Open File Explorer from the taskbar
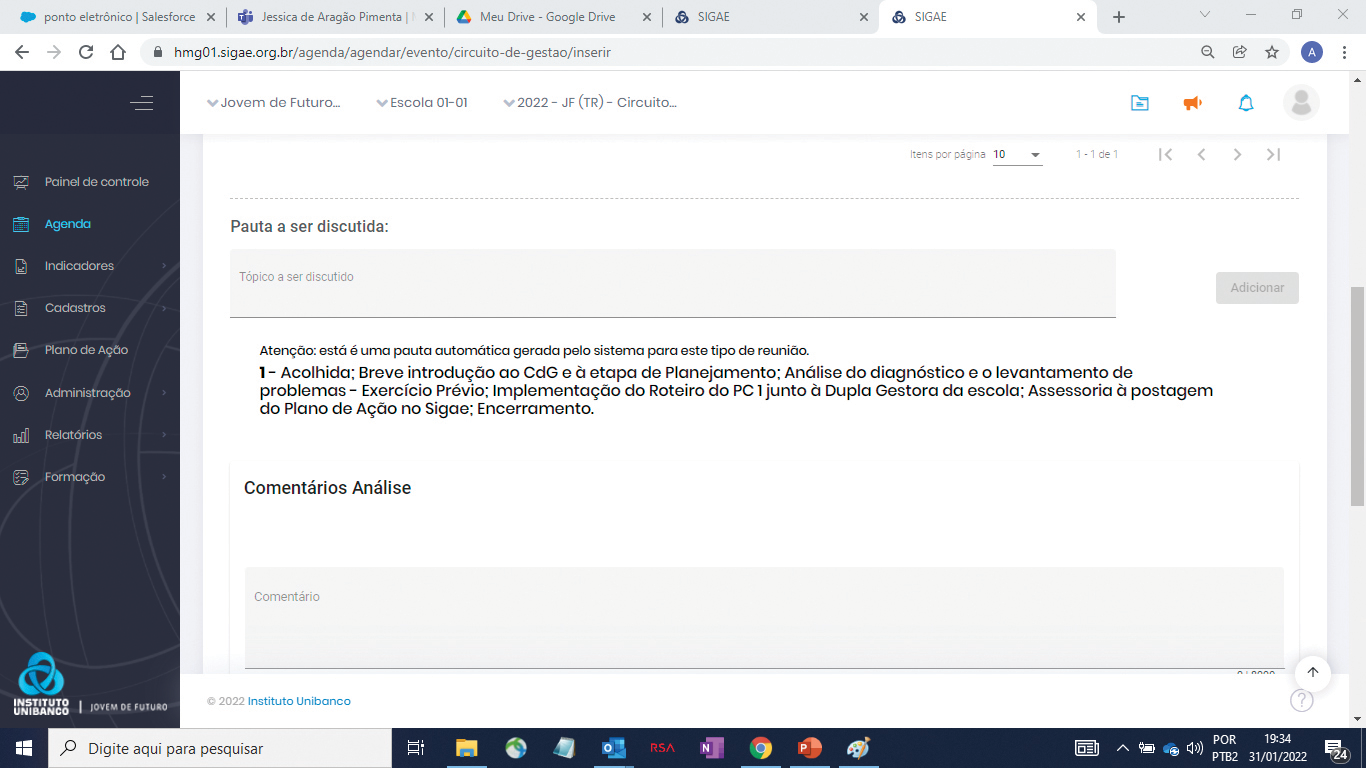The height and width of the screenshot is (768, 1366). point(467,748)
